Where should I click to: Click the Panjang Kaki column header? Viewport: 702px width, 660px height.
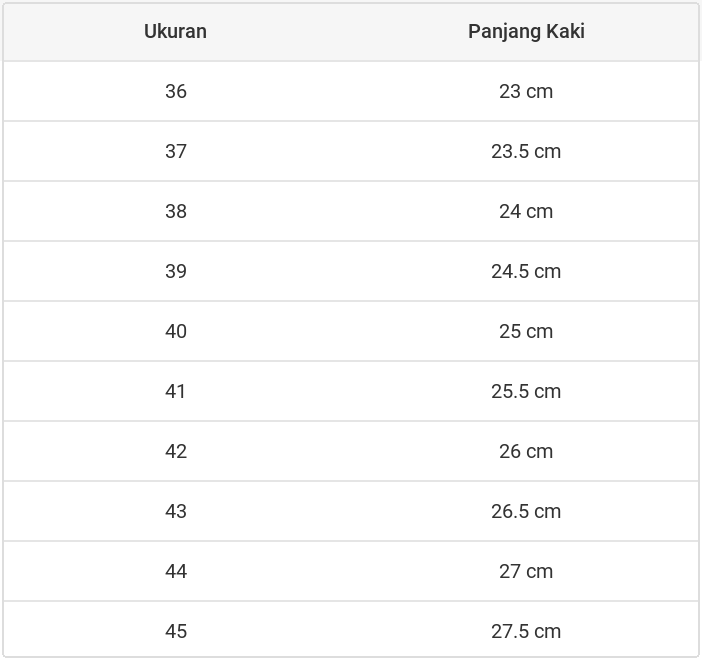click(x=526, y=31)
